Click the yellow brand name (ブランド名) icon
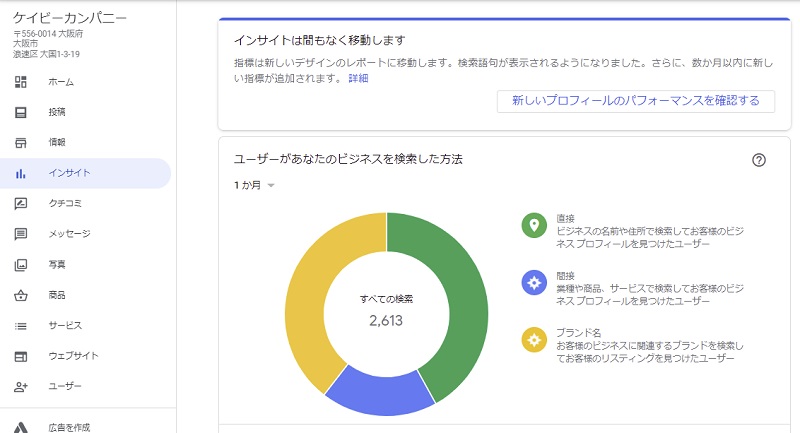The height and width of the screenshot is (433, 800). click(534, 340)
